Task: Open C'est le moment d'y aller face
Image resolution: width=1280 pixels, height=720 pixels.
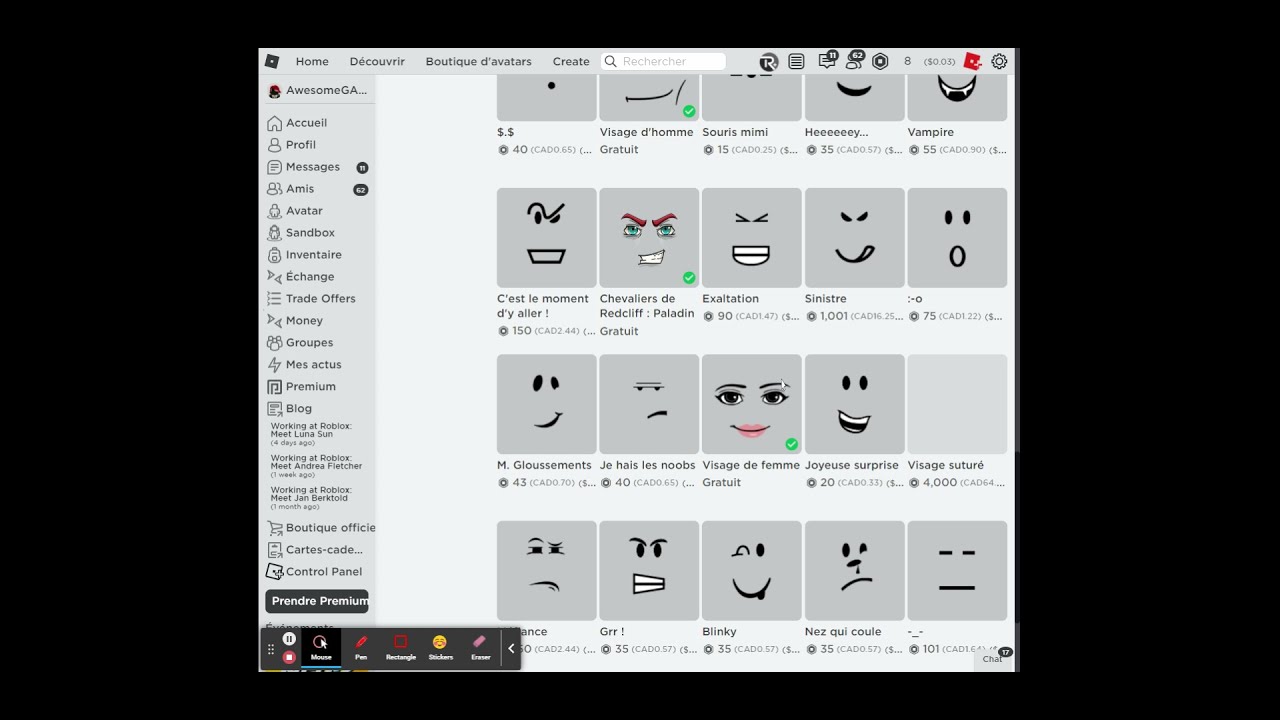Action: 547,238
